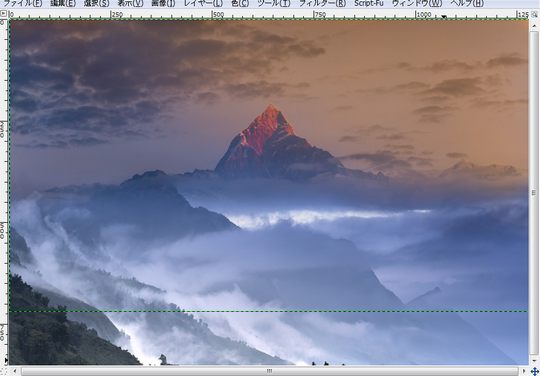
Task: Open the ウィンドウ(W) menu
Action: click(x=417, y=3)
